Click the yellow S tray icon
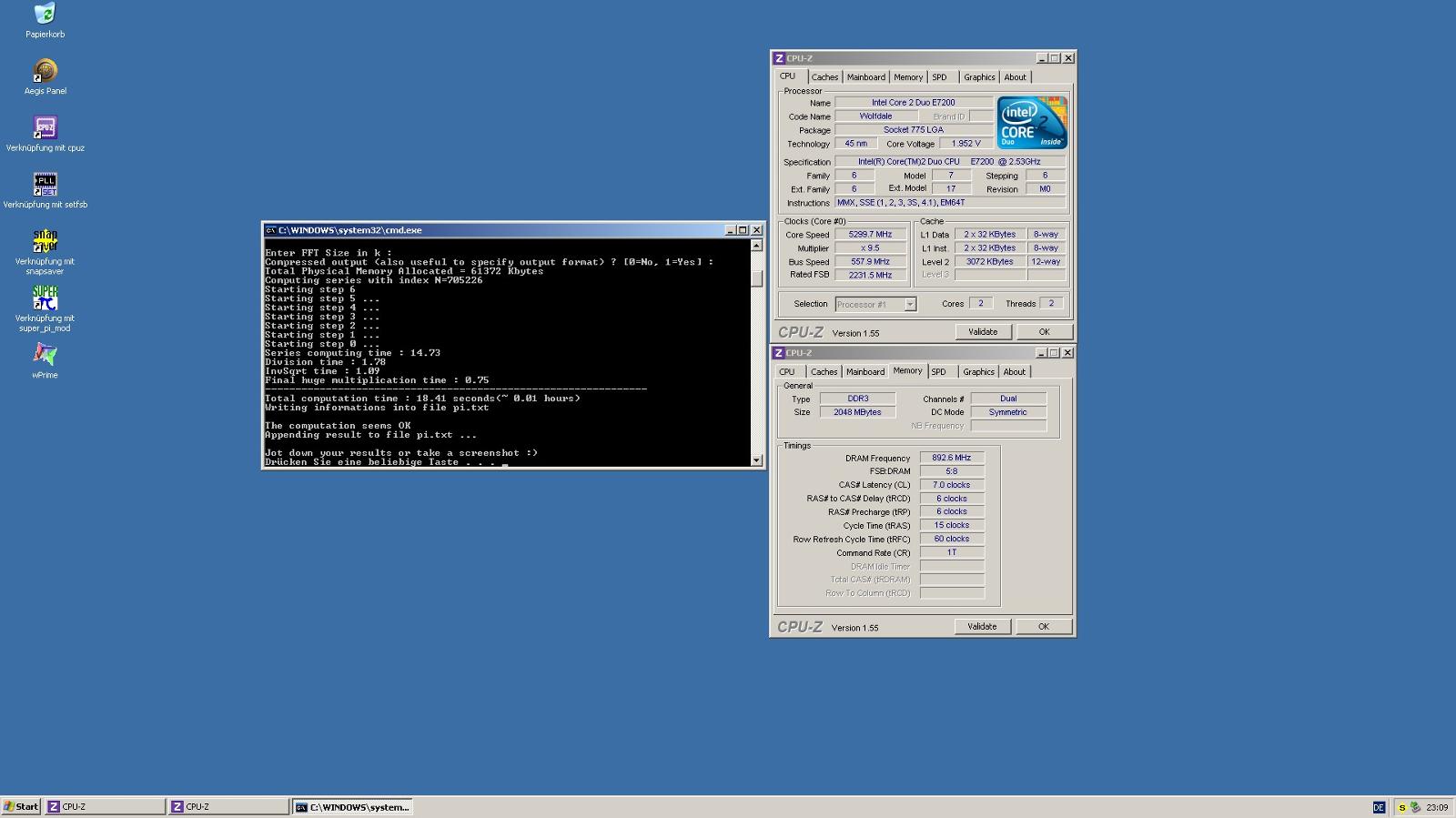 click(x=1402, y=807)
